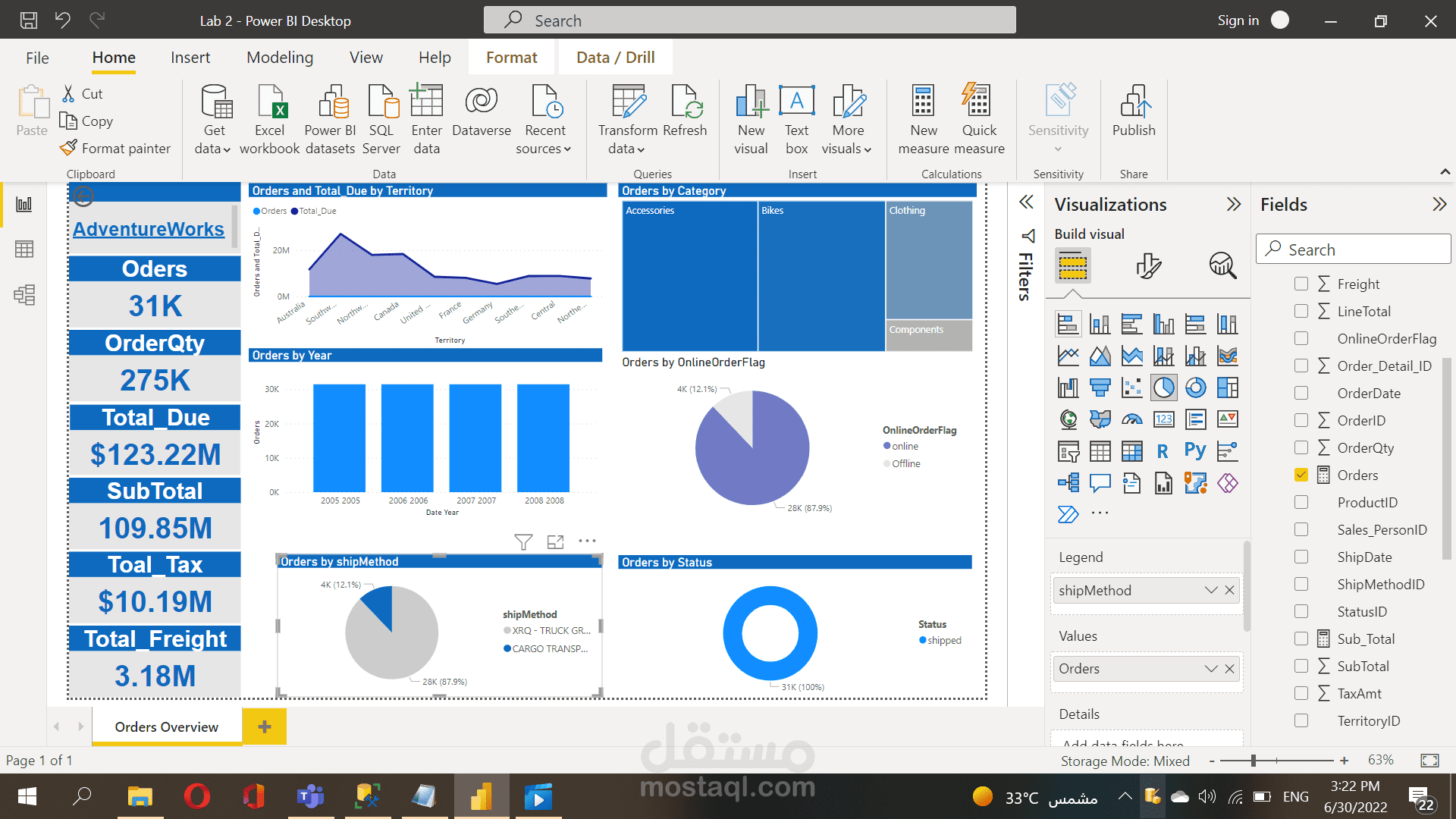This screenshot has width=1456, height=819.
Task: Select the donut chart visualization icon
Action: point(1196,387)
